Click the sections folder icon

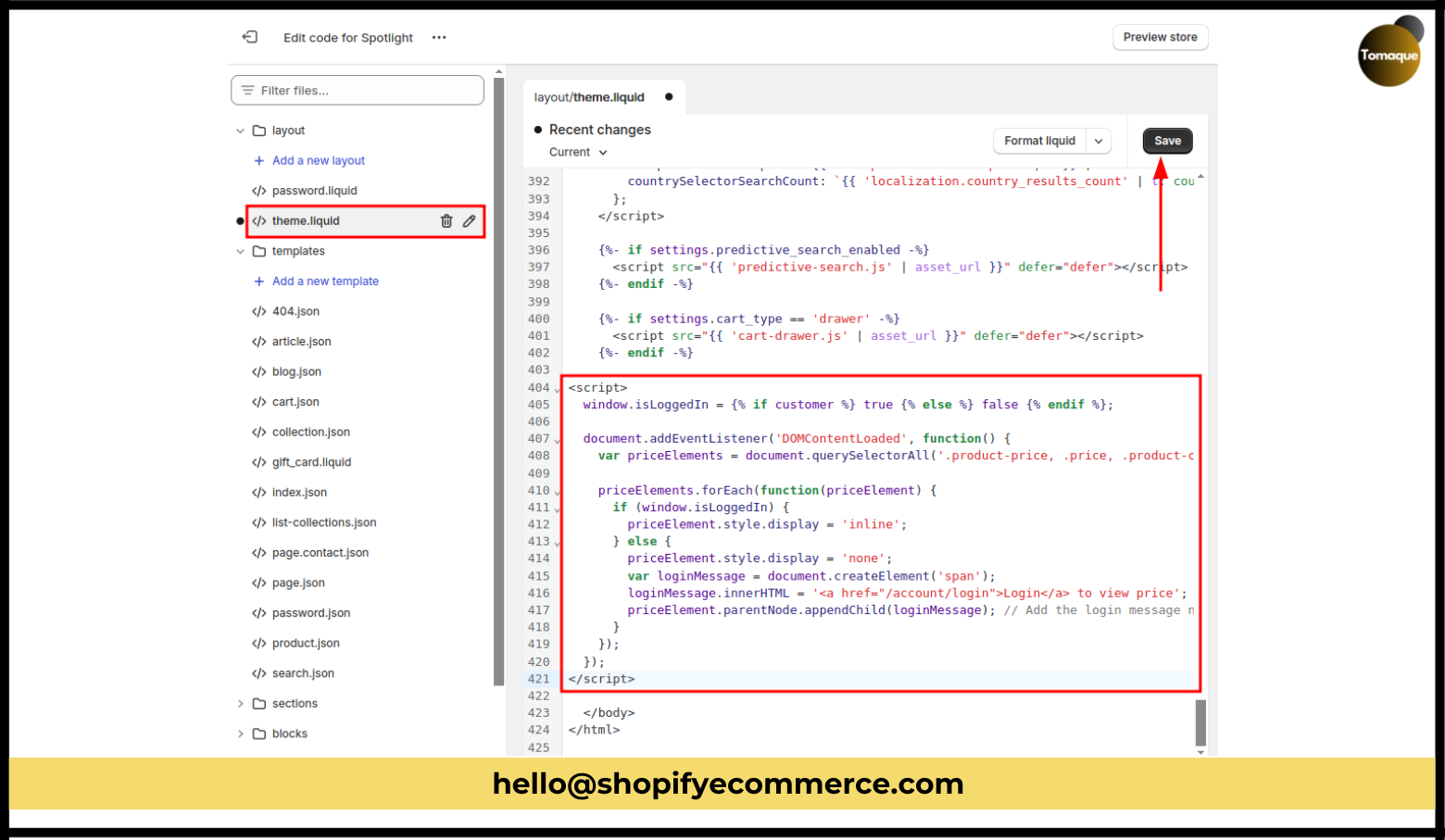pos(259,704)
